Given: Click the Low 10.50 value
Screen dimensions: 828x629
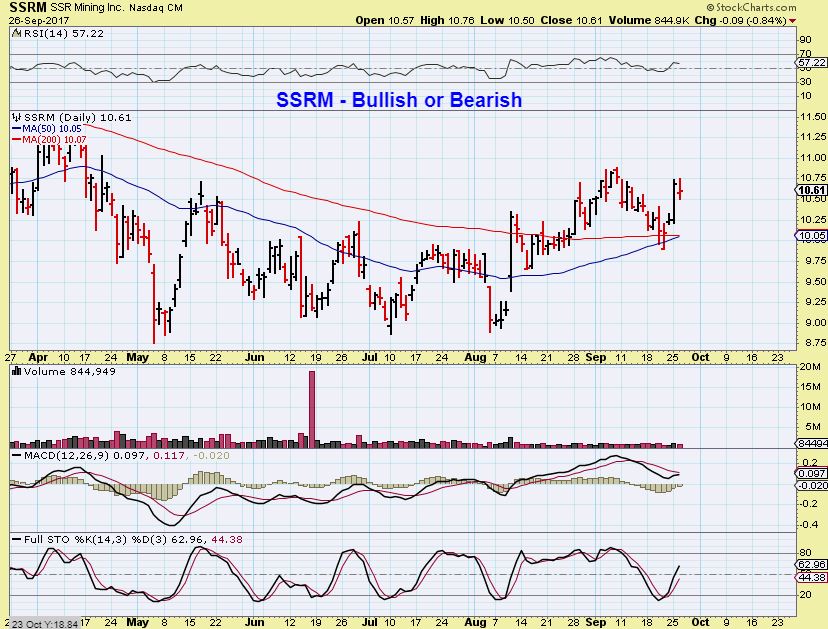Looking at the screenshot, I should tap(507, 21).
